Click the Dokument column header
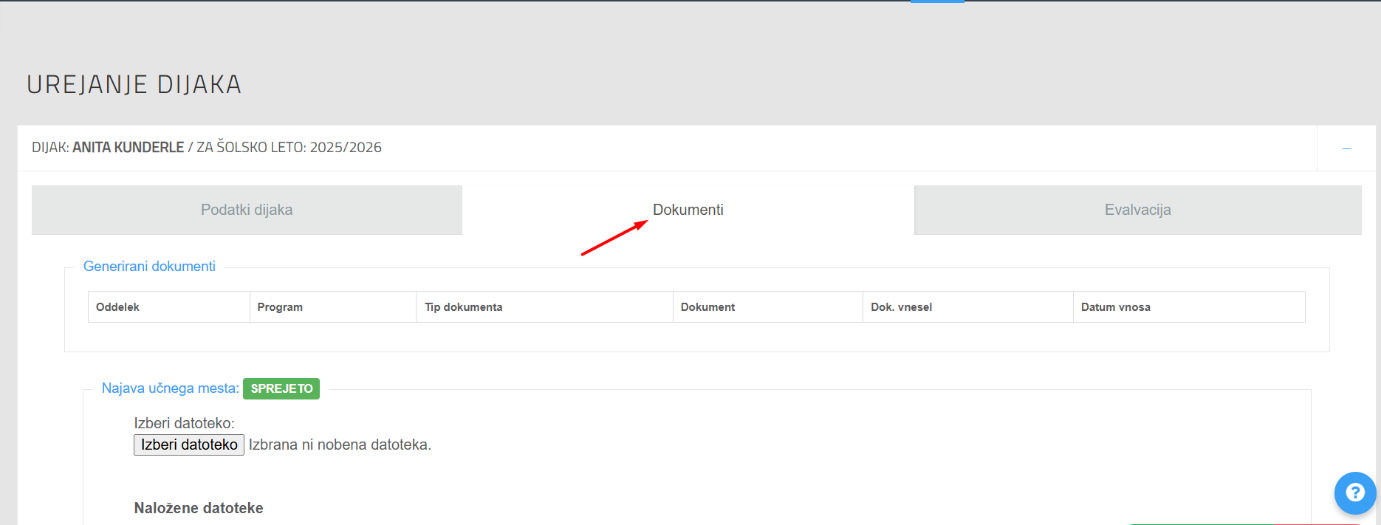The image size is (1381, 525). pyautogui.click(x=767, y=307)
